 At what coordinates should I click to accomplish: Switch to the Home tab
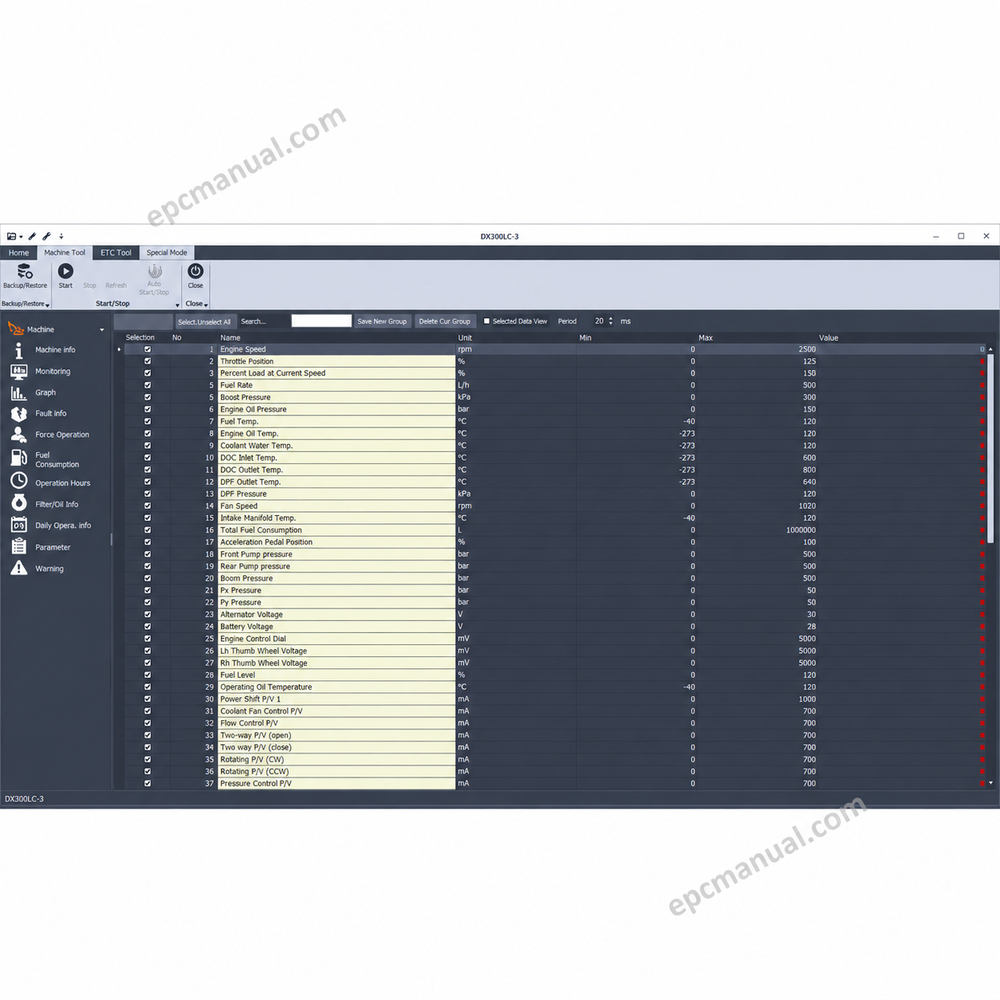click(18, 253)
